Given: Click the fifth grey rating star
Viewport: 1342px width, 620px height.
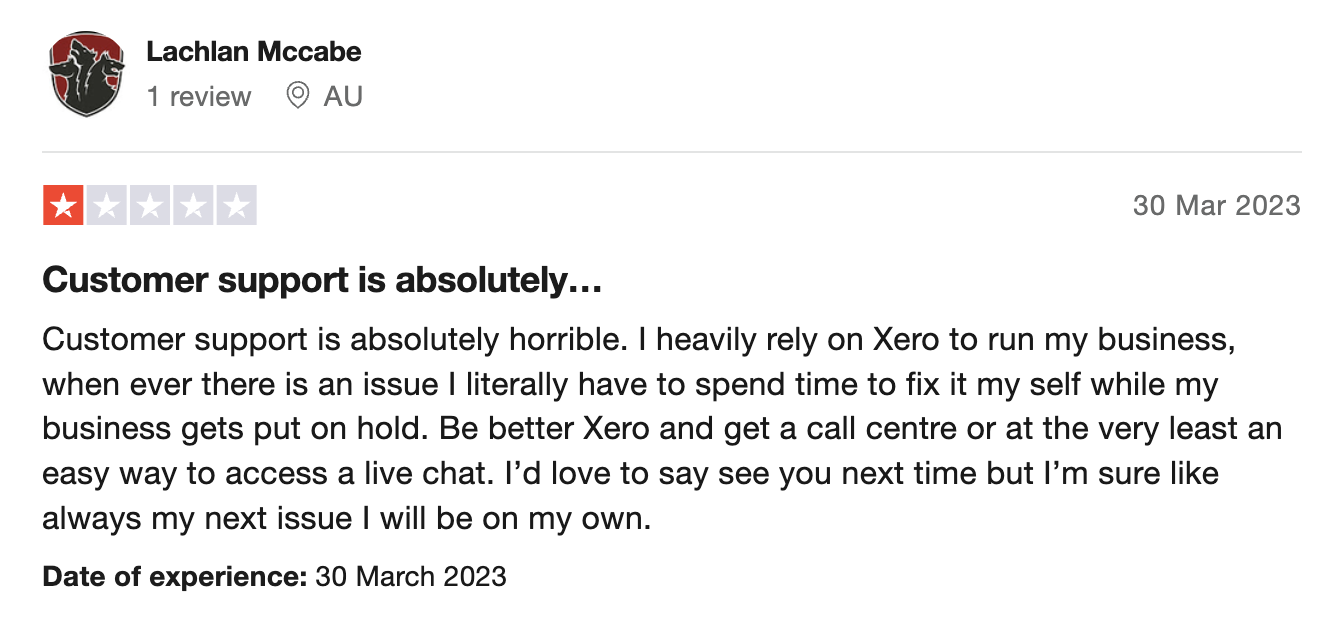Looking at the screenshot, I should click(x=236, y=206).
